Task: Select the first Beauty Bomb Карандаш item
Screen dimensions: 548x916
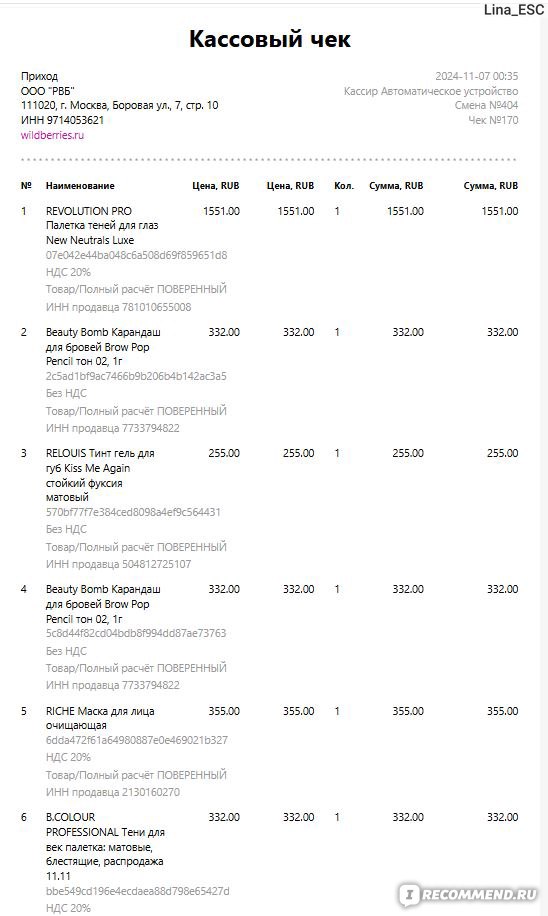Action: coord(103,346)
